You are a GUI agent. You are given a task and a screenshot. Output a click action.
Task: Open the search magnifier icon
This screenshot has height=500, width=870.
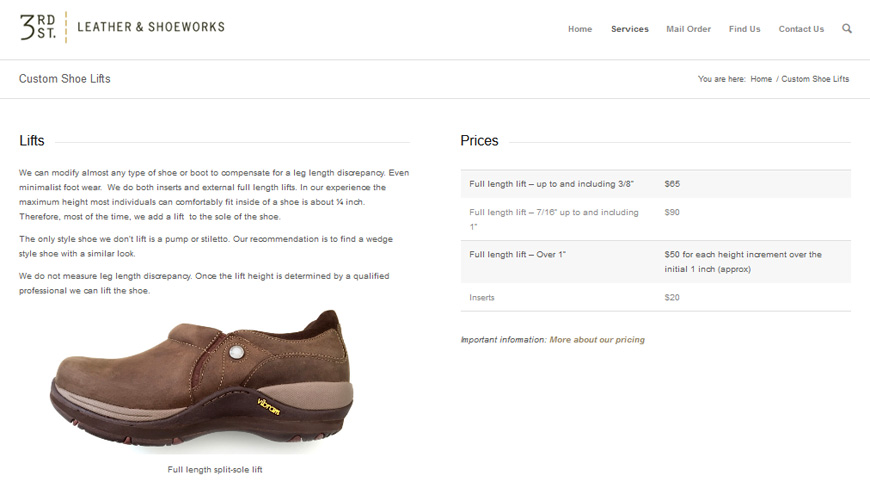pos(846,28)
